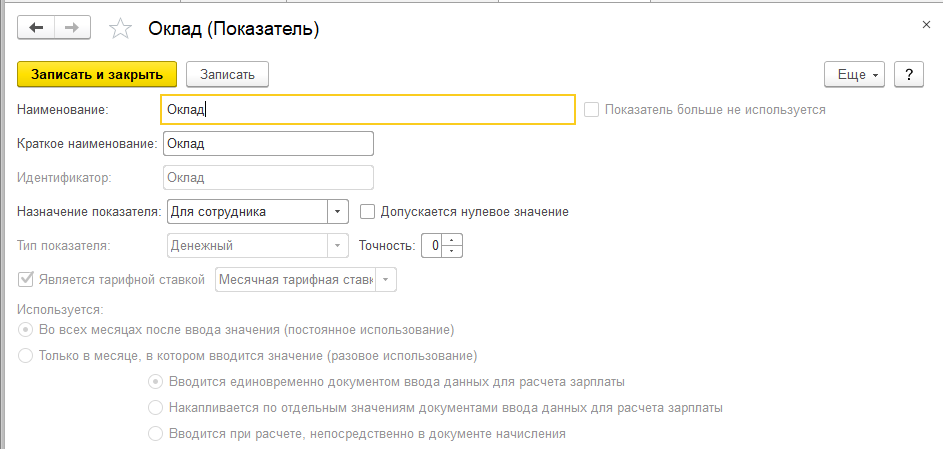Image resolution: width=943 pixels, height=449 pixels.
Task: Open the Тип показателя dropdown list
Action: point(337,245)
